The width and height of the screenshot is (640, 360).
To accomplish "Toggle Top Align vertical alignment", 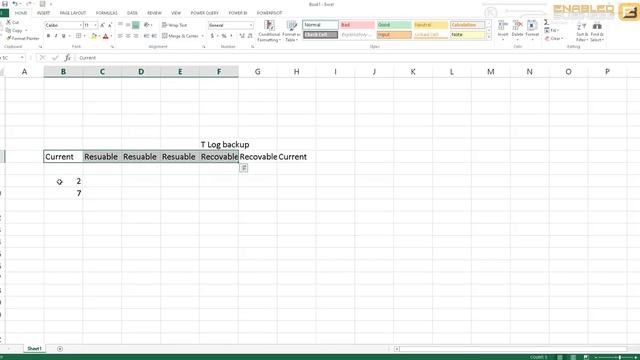I will pyautogui.click(x=120, y=25).
